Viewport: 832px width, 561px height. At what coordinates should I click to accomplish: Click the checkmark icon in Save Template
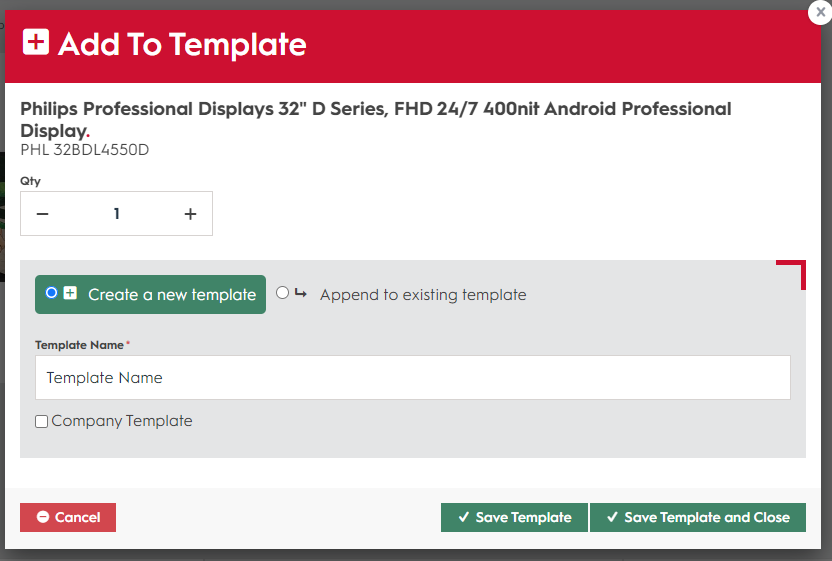pos(464,517)
